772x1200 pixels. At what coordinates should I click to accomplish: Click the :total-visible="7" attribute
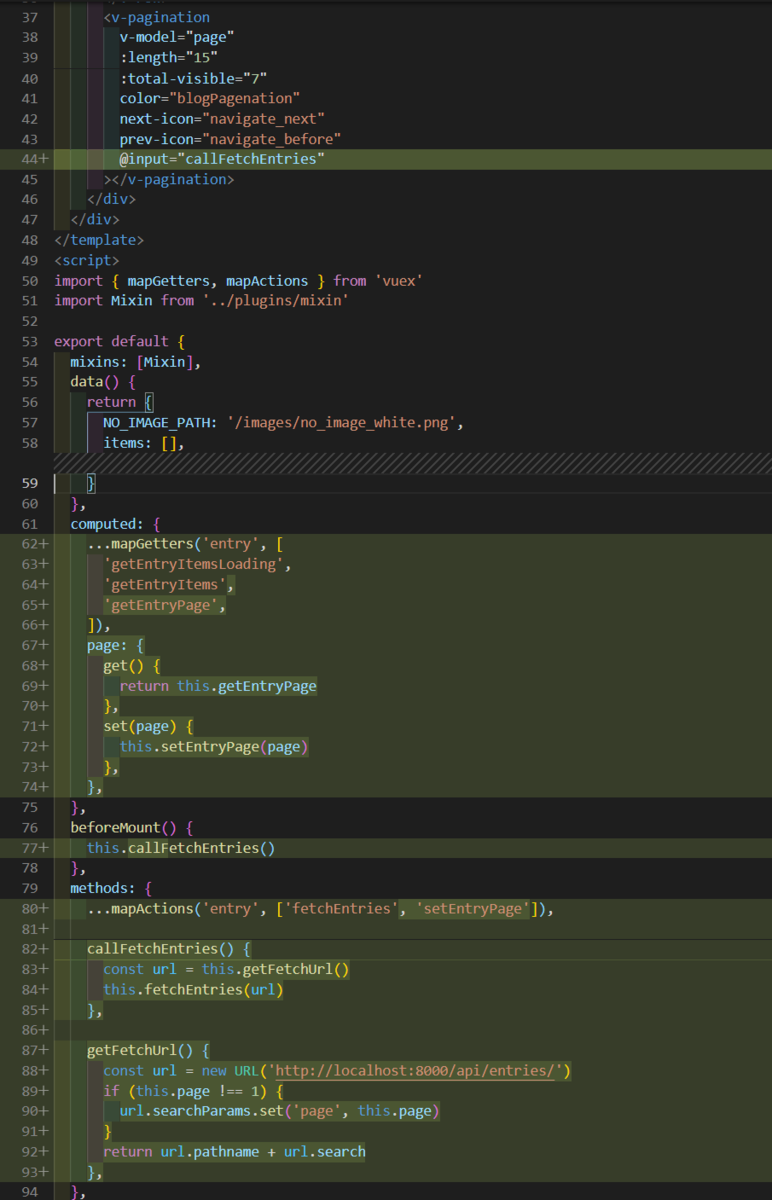[194, 78]
